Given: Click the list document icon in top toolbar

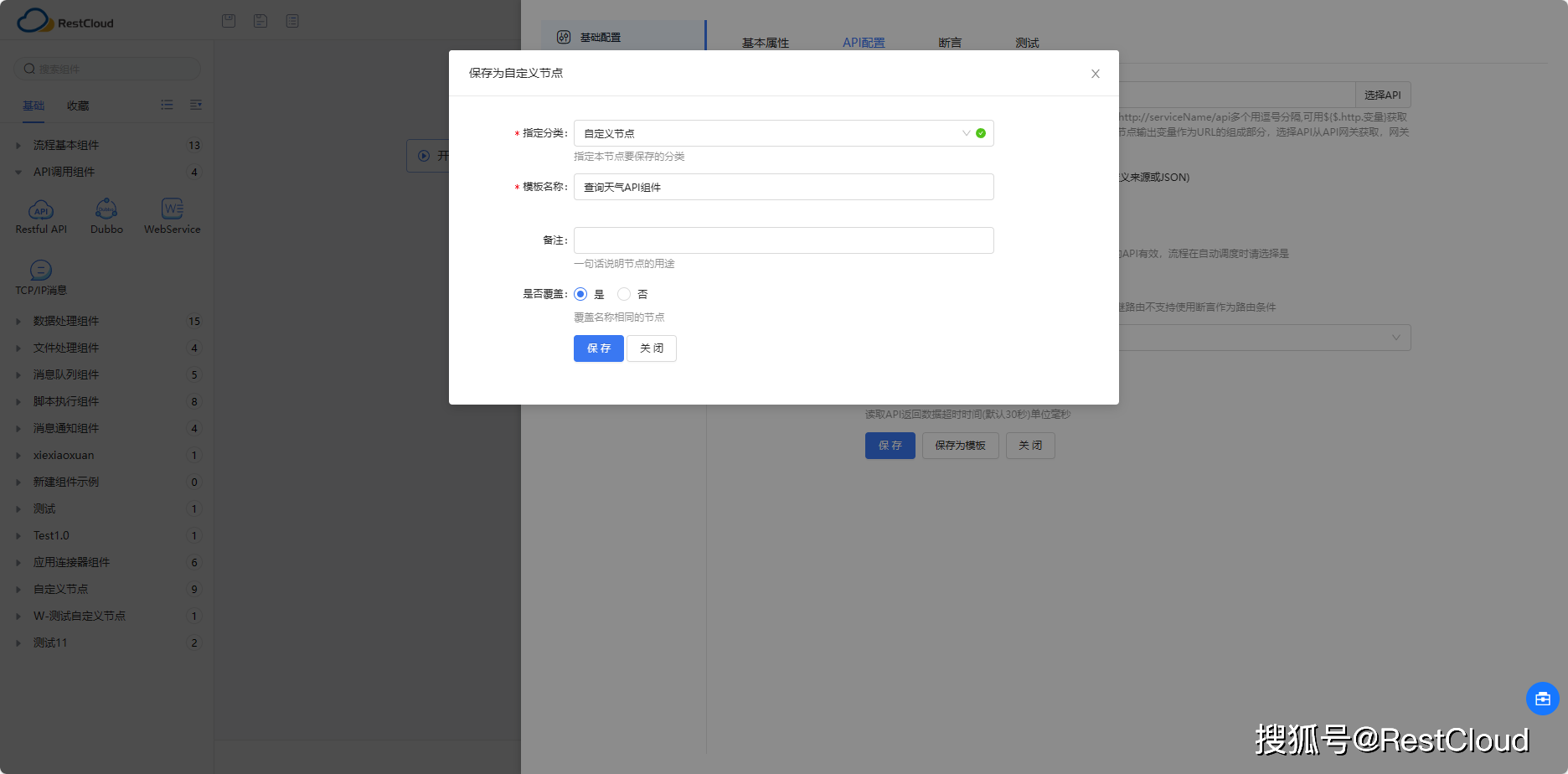Looking at the screenshot, I should coord(292,21).
